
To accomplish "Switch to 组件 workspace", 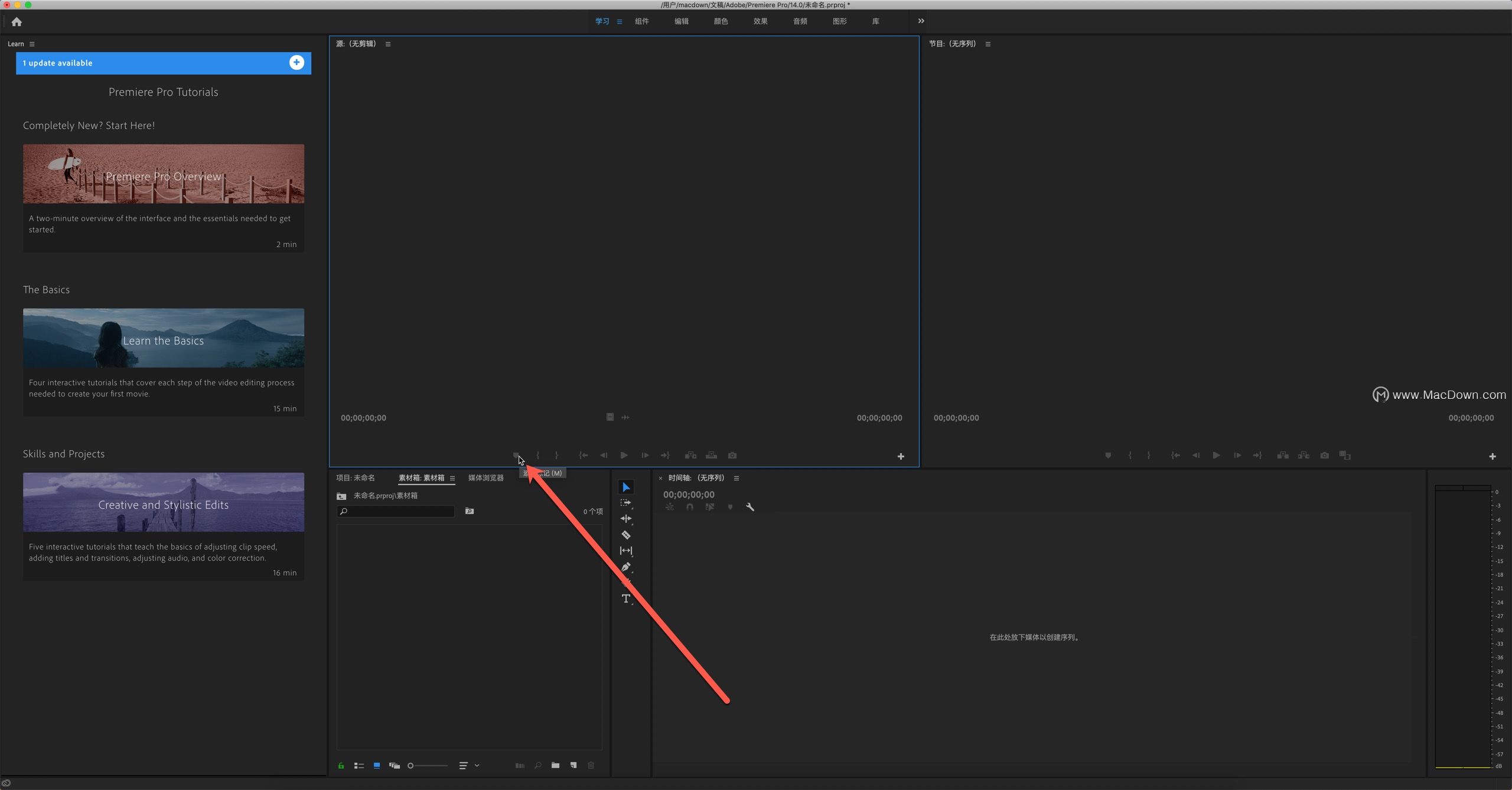I will tap(642, 21).
